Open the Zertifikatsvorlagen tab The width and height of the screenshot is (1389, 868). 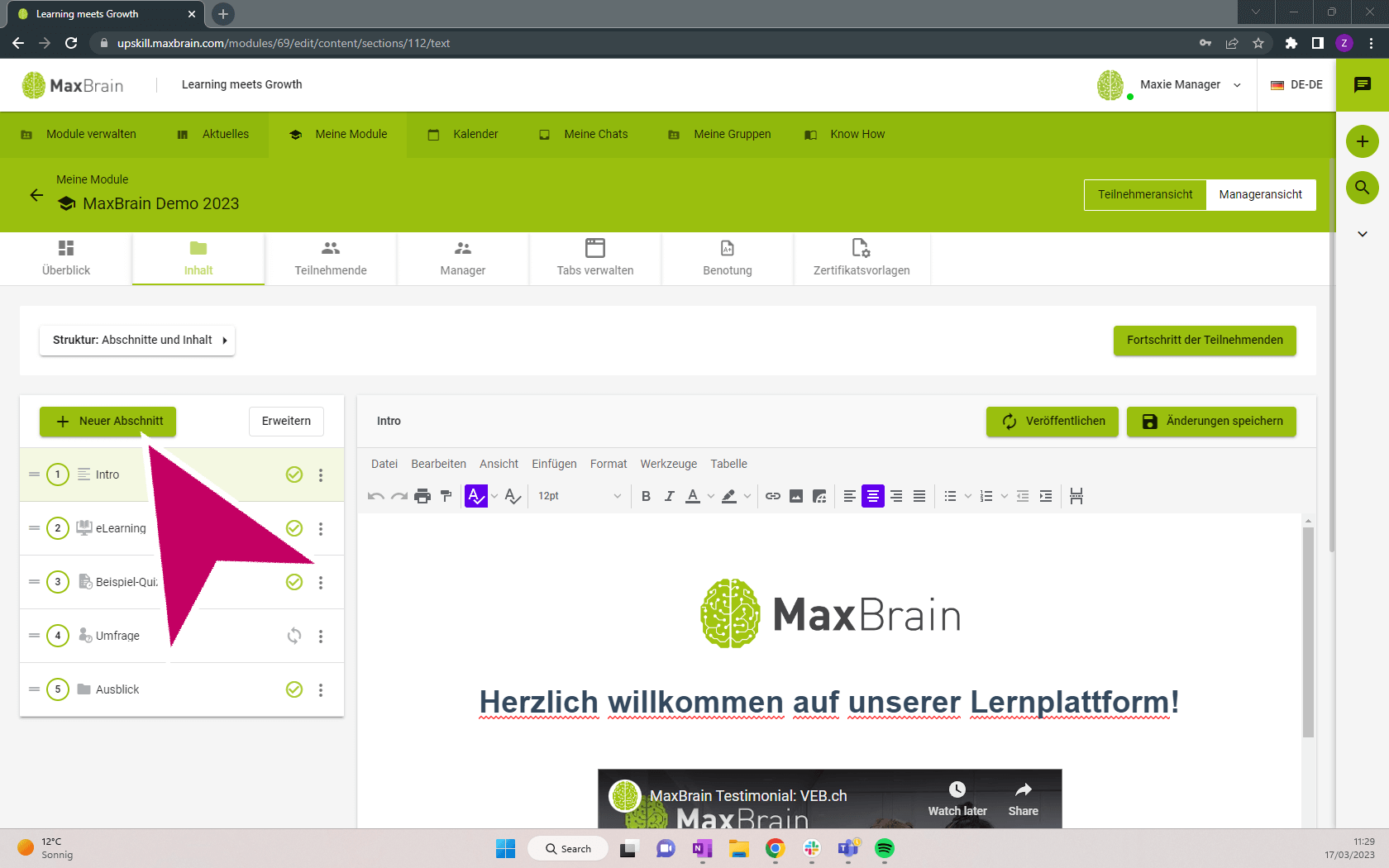coord(862,259)
